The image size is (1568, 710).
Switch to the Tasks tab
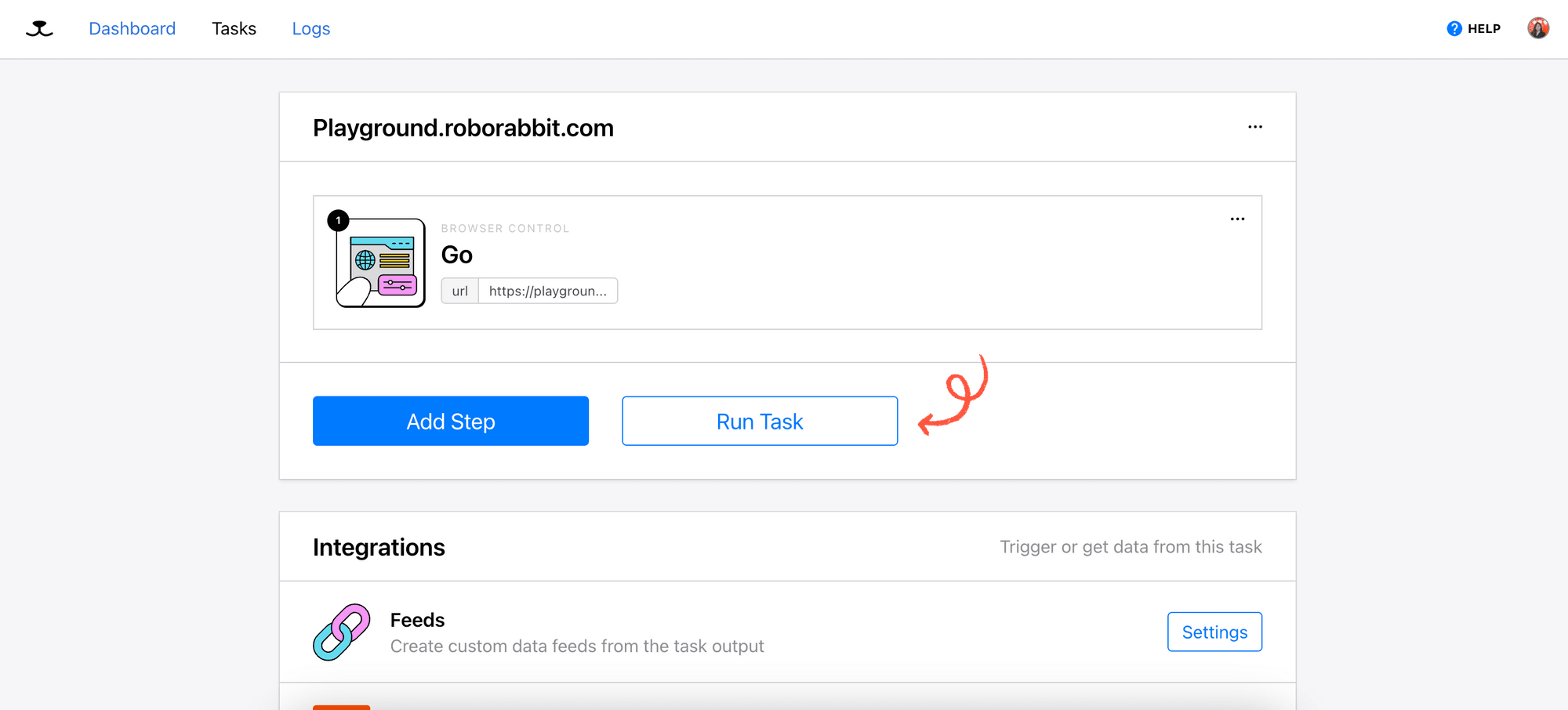234,28
